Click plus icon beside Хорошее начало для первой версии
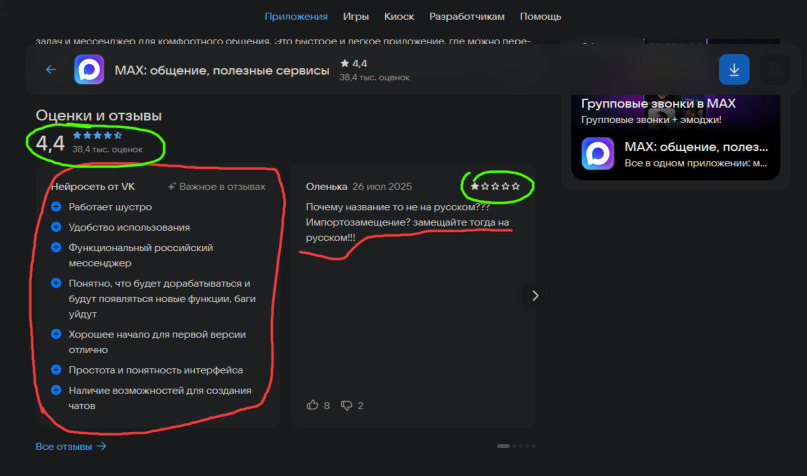Viewport: 807px width, 476px height. 56,334
